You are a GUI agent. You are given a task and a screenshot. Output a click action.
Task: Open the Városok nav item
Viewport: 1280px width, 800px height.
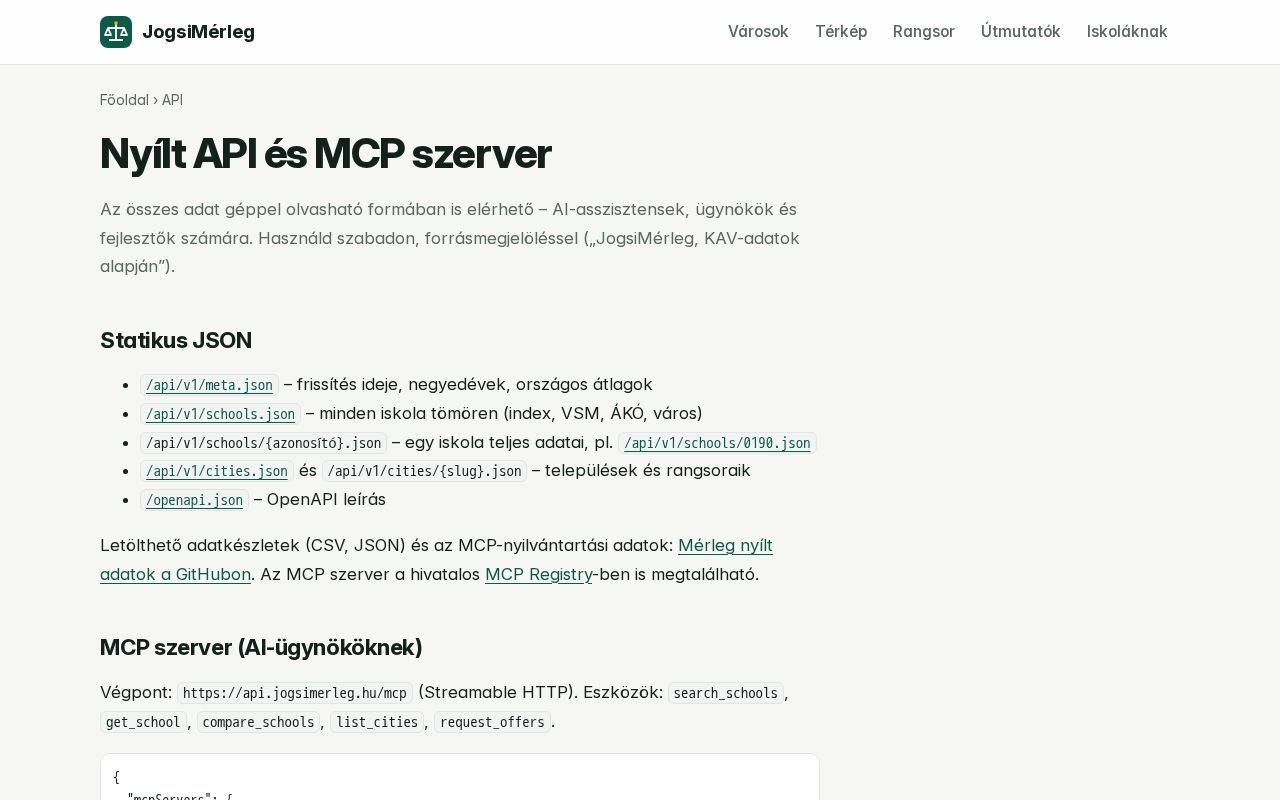pyautogui.click(x=758, y=32)
